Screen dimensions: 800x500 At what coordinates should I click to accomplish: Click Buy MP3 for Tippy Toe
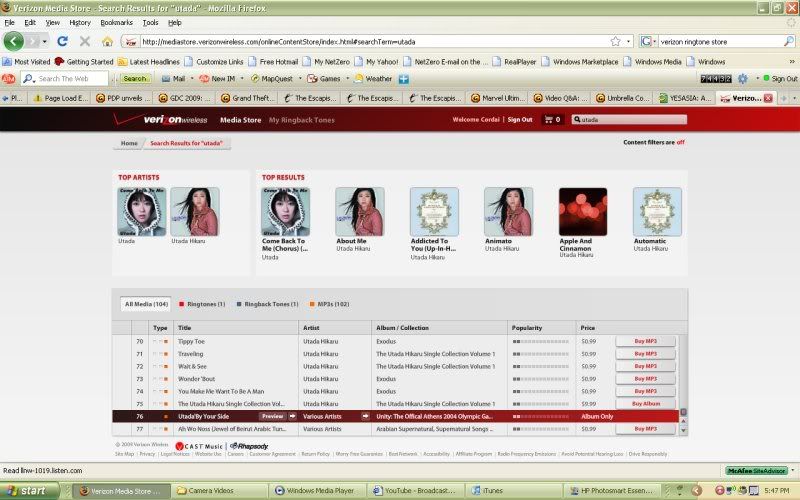click(x=645, y=341)
